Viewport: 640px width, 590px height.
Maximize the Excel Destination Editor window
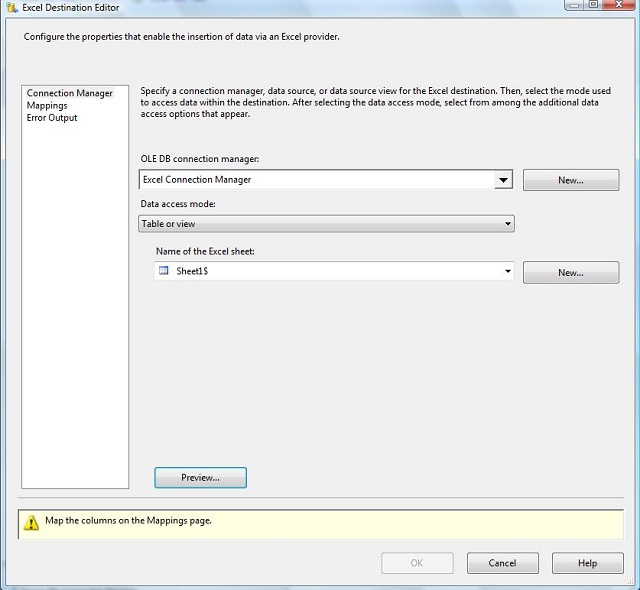click(595, 5)
